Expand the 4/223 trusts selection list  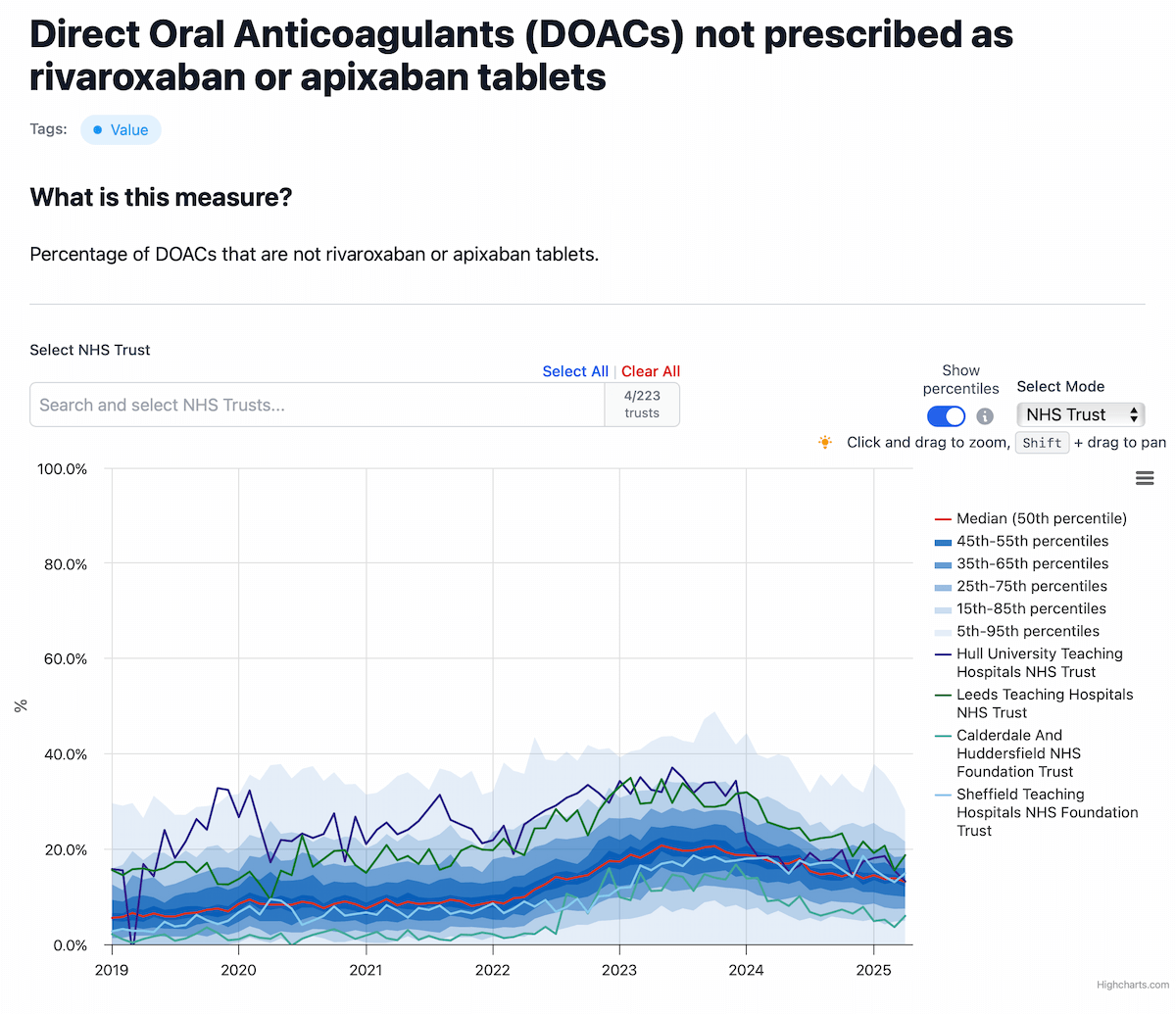point(642,405)
